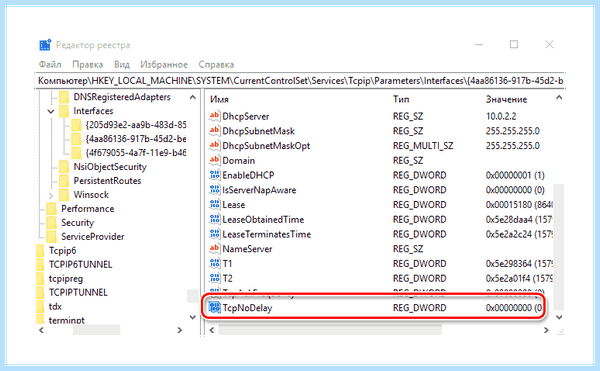The image size is (600, 371).
Task: Click the Lease DWORD icon
Action: click(x=214, y=204)
